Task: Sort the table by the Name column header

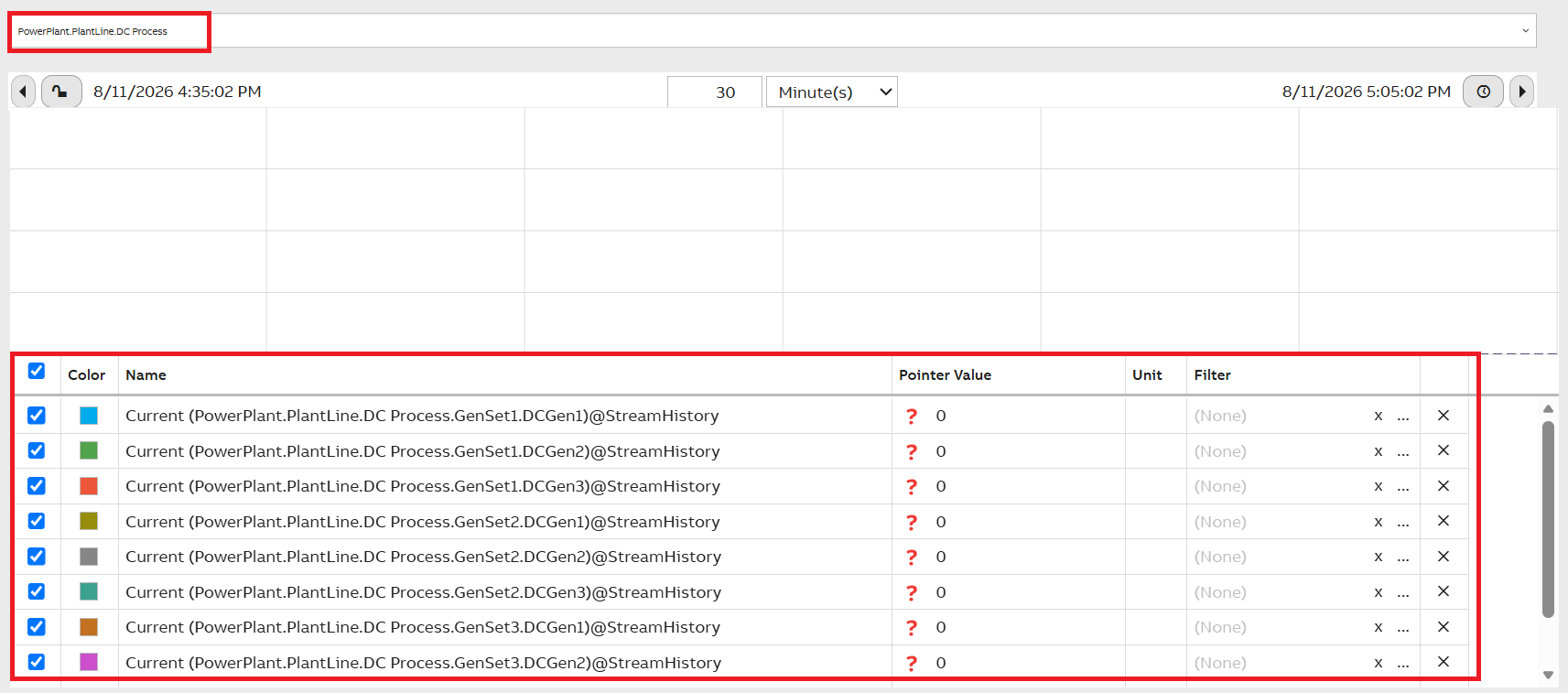Action: (146, 375)
